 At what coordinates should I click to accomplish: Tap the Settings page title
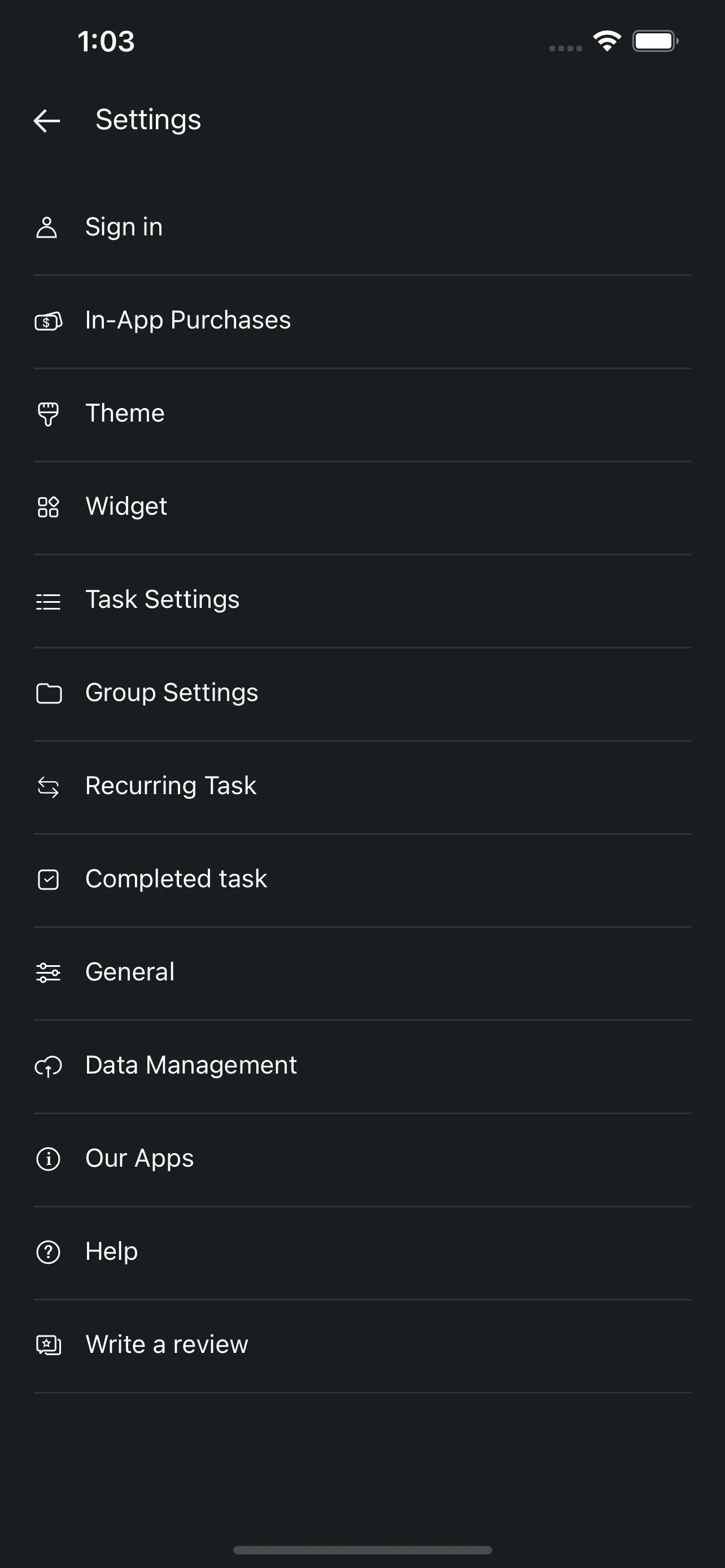coord(148,121)
